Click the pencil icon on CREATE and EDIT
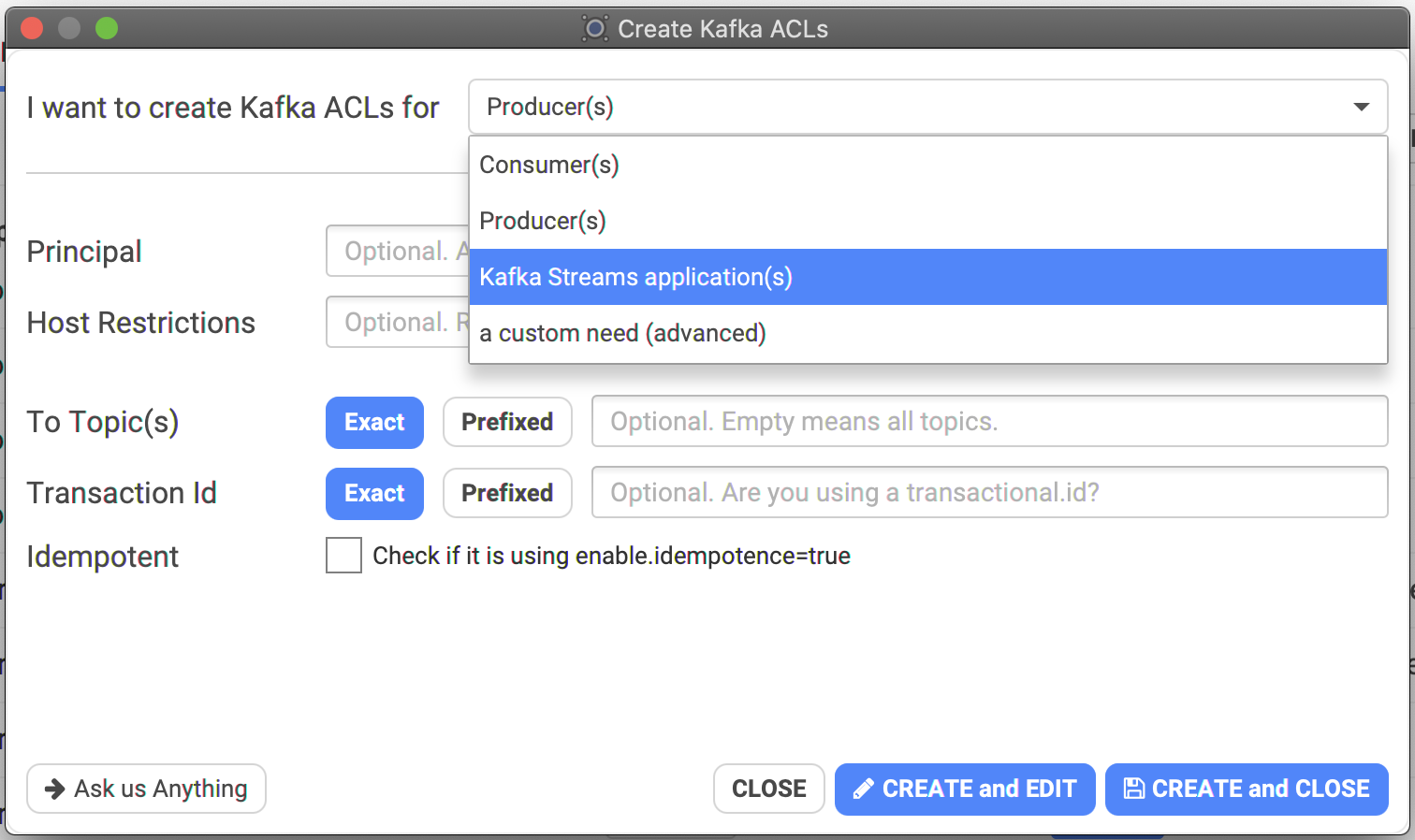 point(863,789)
